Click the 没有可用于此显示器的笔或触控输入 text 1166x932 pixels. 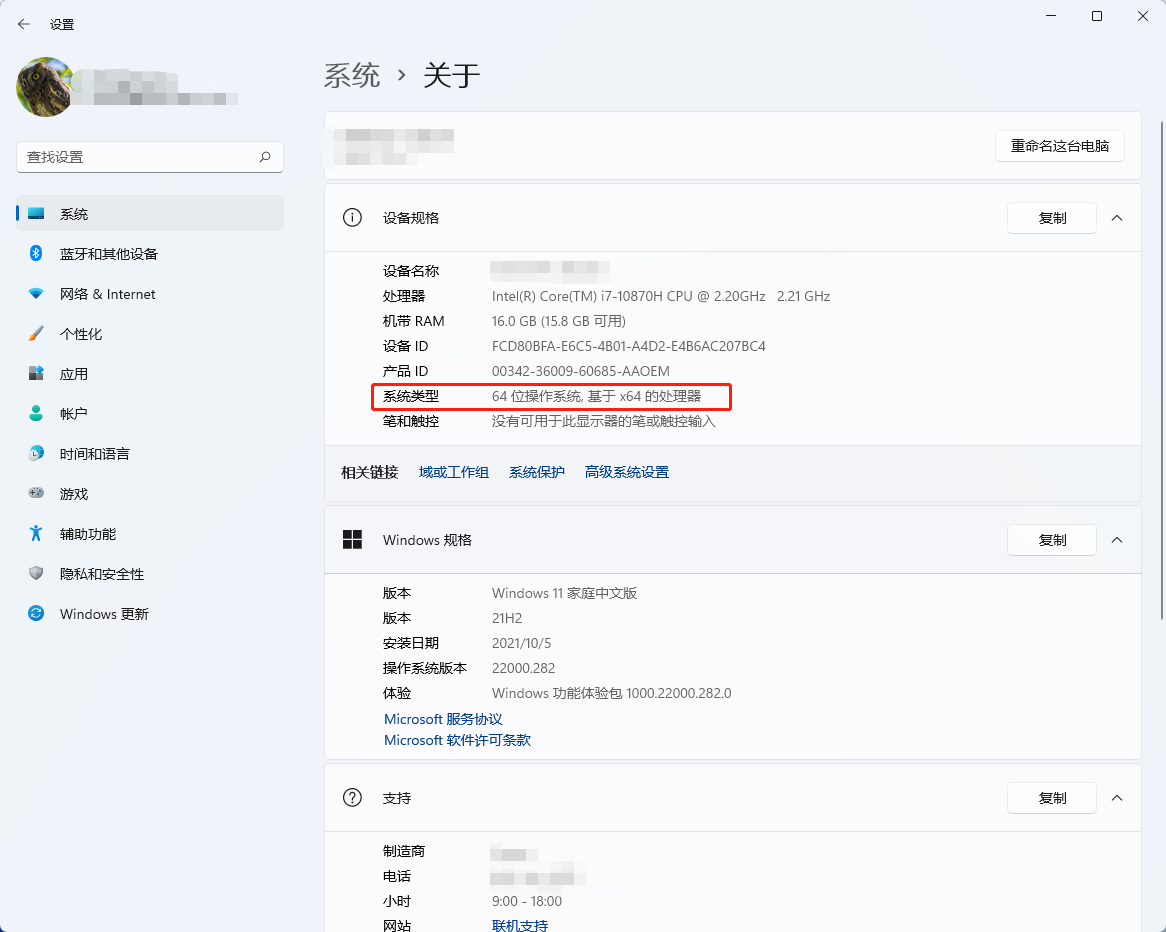point(604,421)
